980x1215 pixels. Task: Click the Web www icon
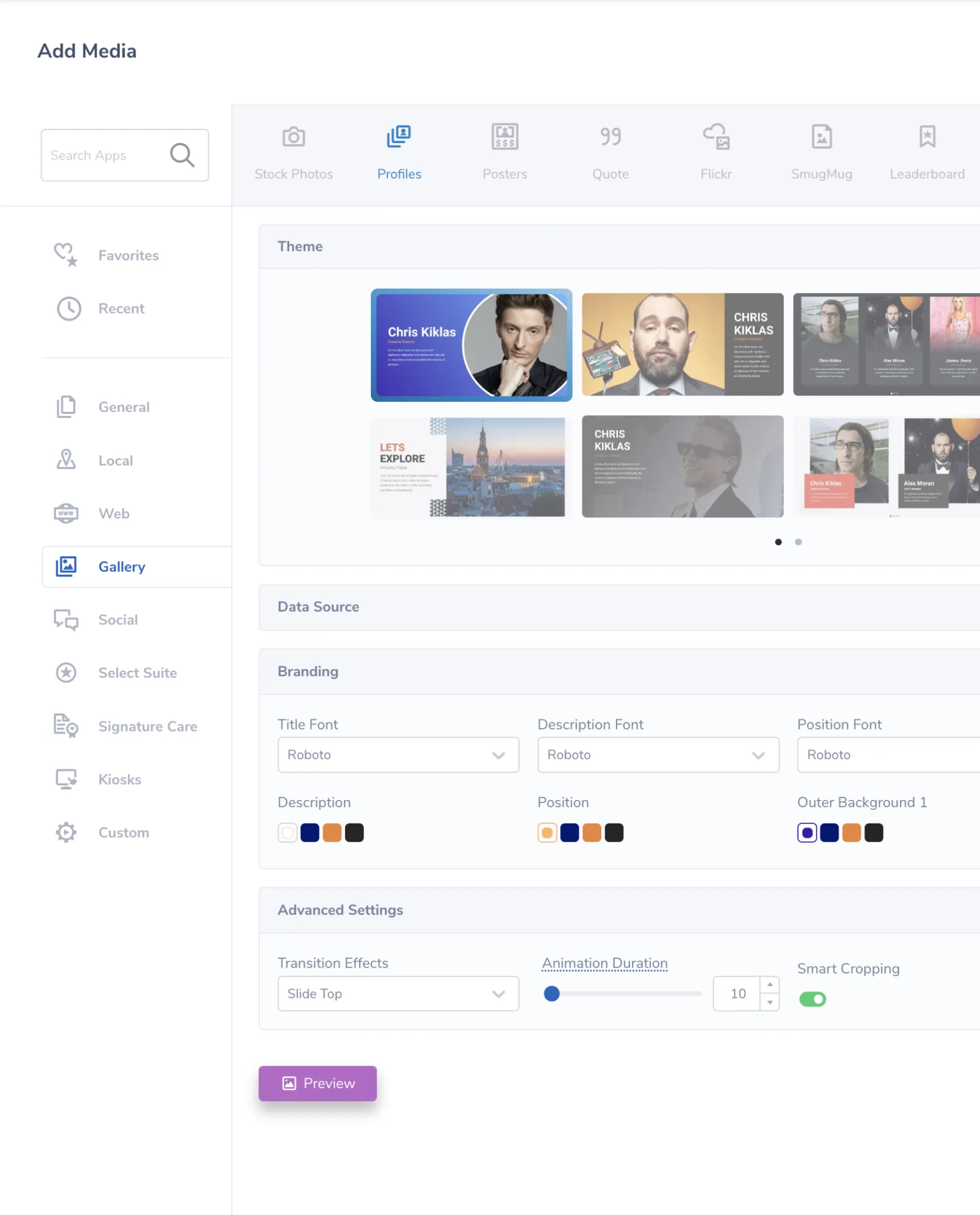66,513
